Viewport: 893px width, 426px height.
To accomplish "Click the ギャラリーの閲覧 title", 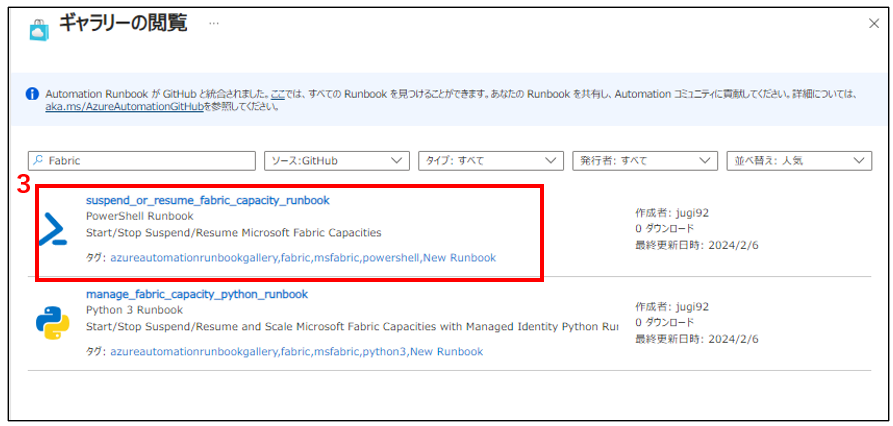I will pyautogui.click(x=124, y=24).
